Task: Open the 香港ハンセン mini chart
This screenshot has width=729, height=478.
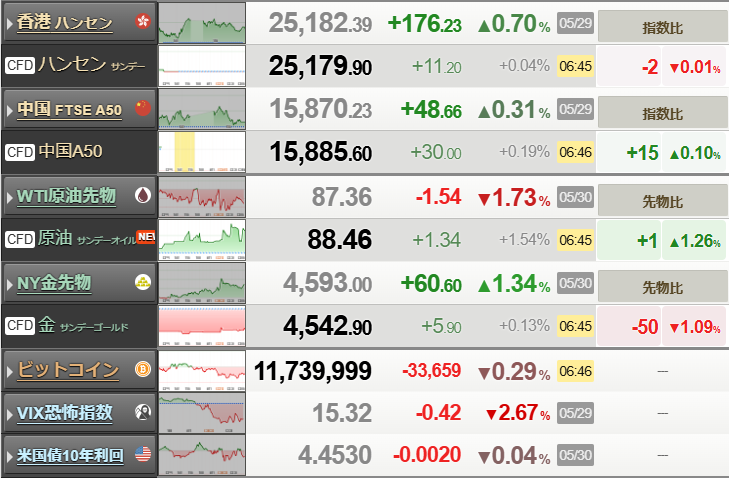Action: point(202,22)
